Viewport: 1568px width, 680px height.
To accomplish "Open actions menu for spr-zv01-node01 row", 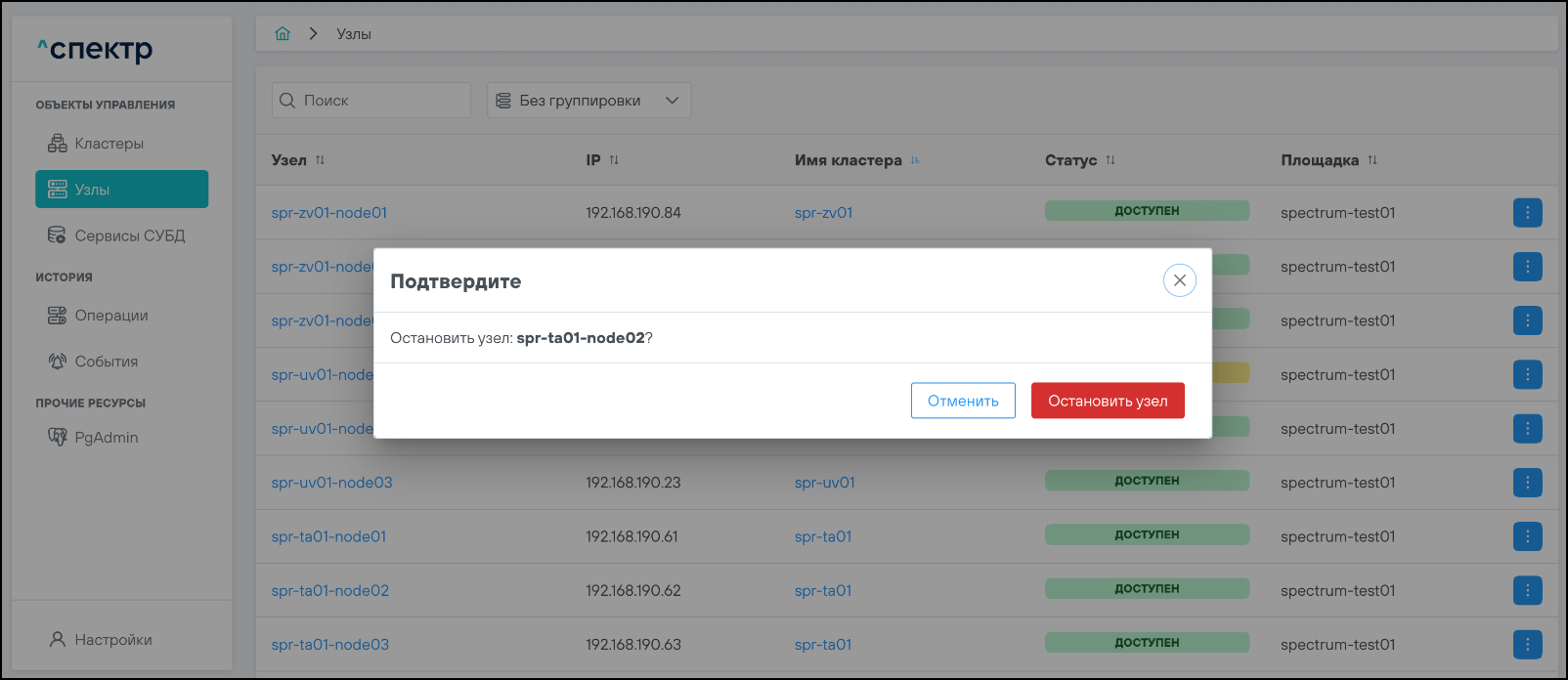I will pyautogui.click(x=1527, y=213).
